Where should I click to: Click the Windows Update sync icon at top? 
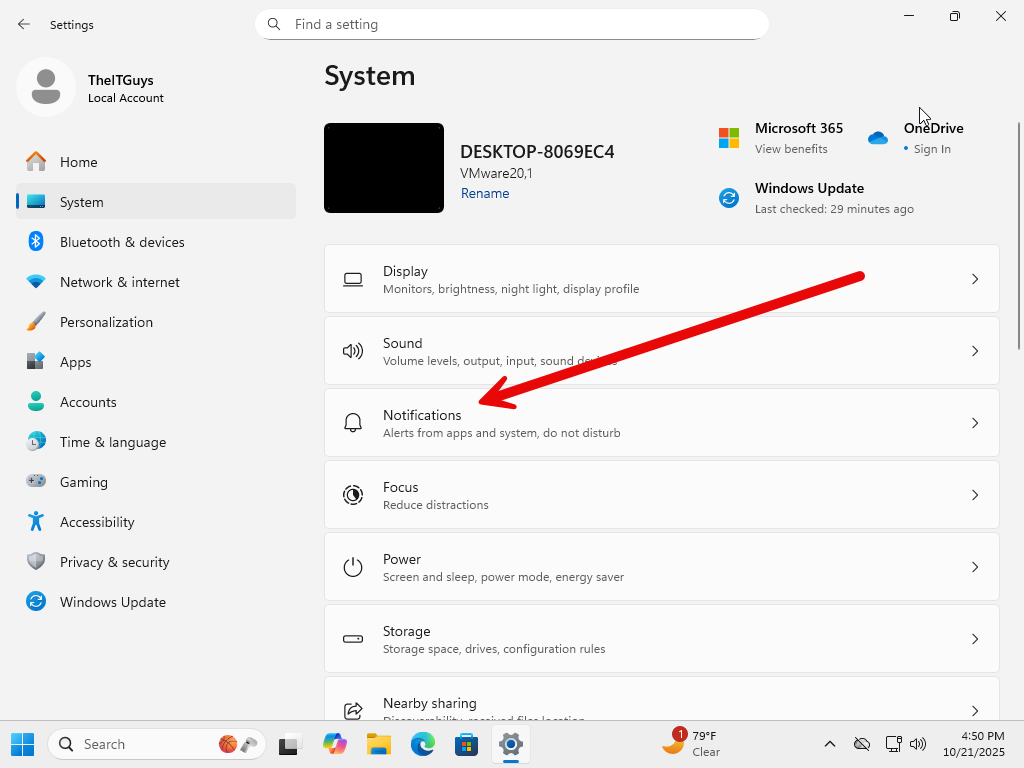click(x=729, y=198)
